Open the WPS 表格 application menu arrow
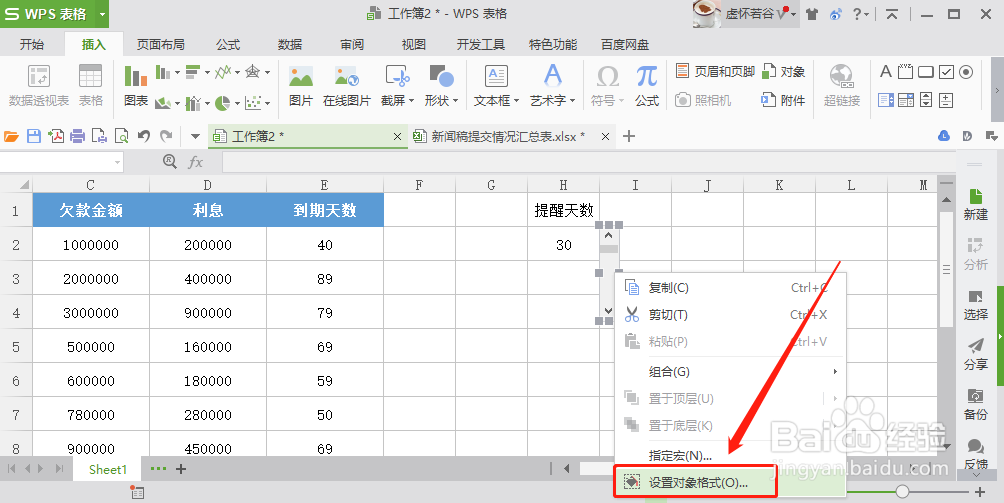The width and height of the screenshot is (1004, 503). [103, 13]
